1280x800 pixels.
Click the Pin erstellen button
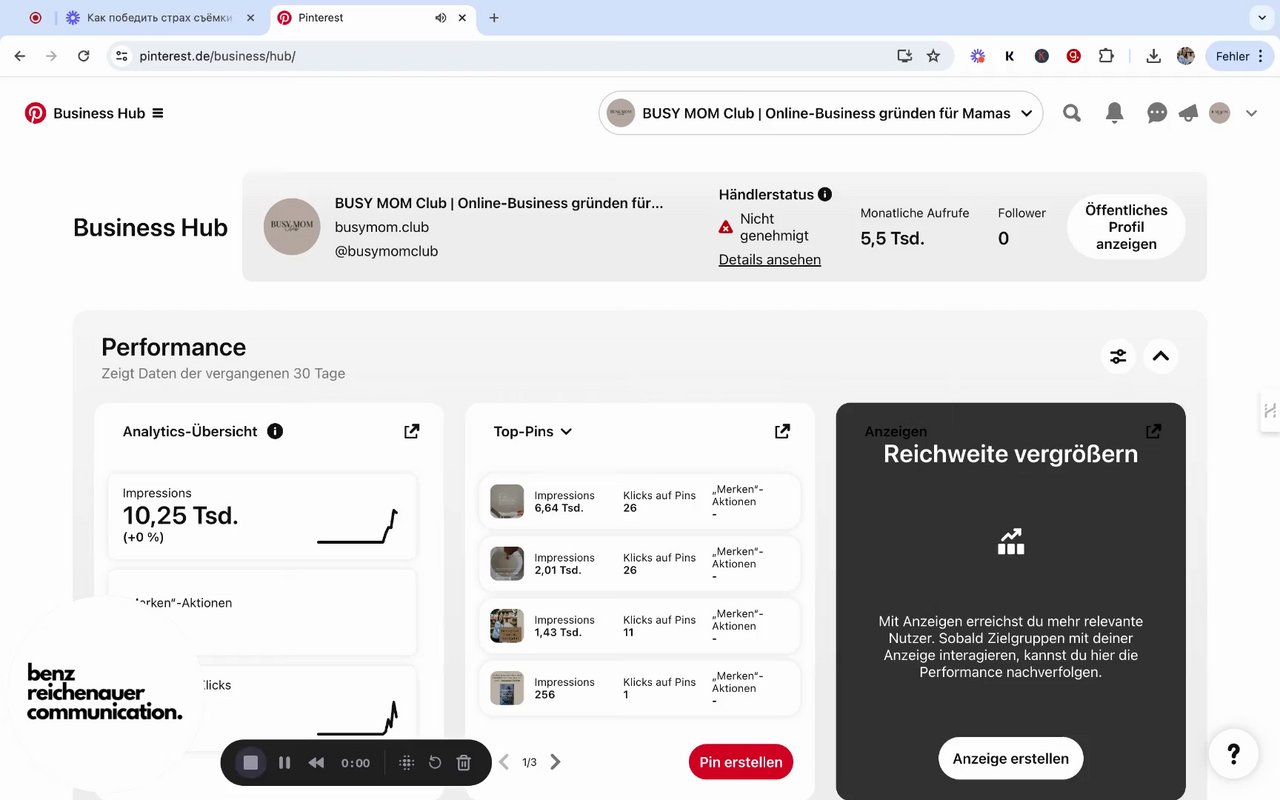pos(741,762)
